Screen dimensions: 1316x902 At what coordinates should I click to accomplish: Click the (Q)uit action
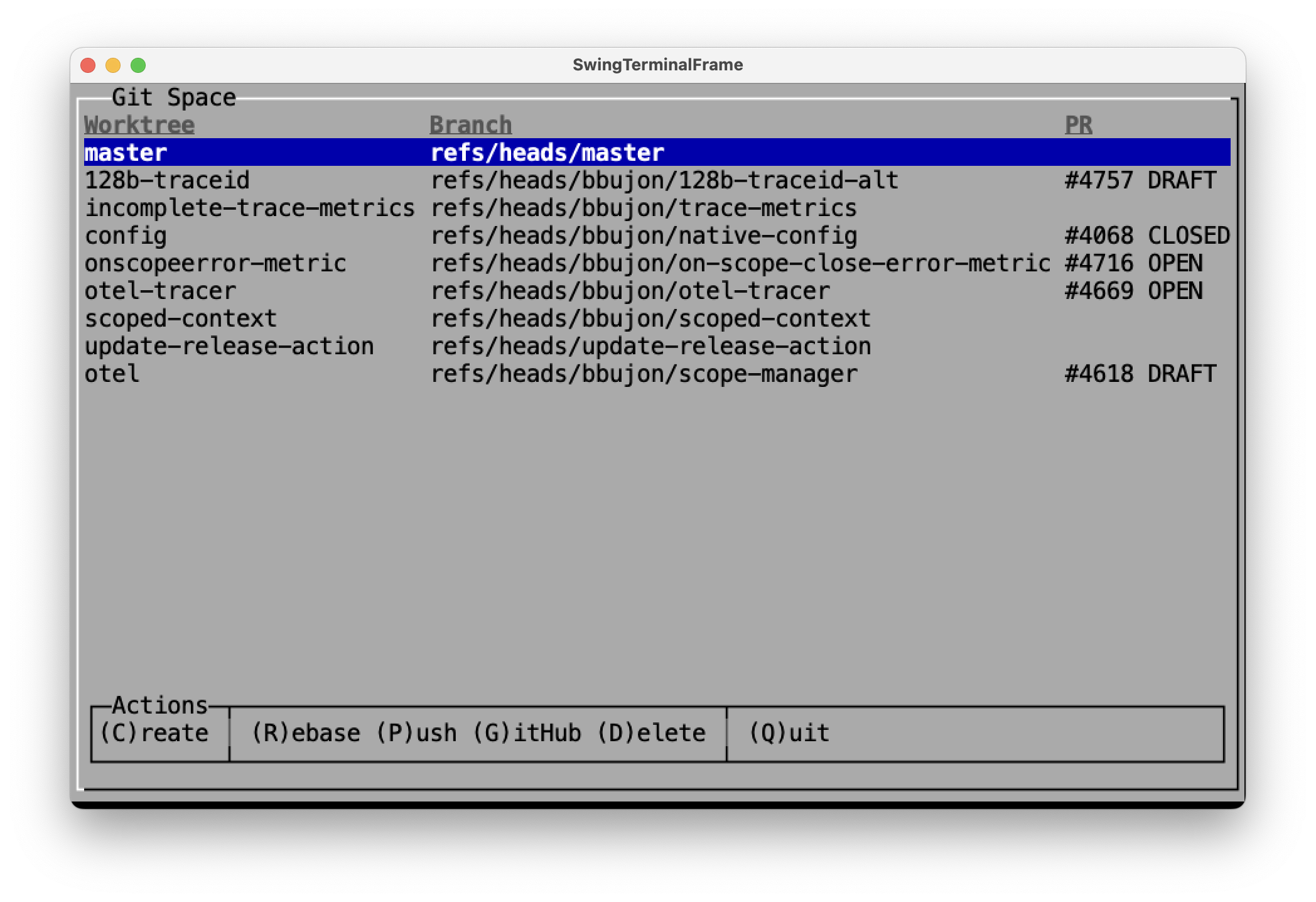point(789,733)
